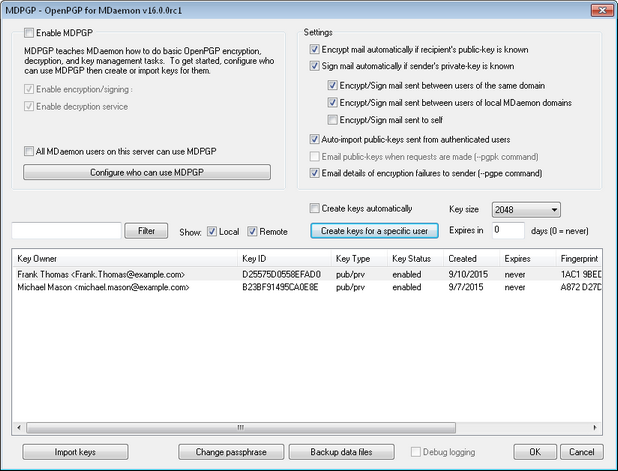This screenshot has height=471, width=618.
Task: Click the horizontal scrollbar of key list
Action: tap(300, 427)
